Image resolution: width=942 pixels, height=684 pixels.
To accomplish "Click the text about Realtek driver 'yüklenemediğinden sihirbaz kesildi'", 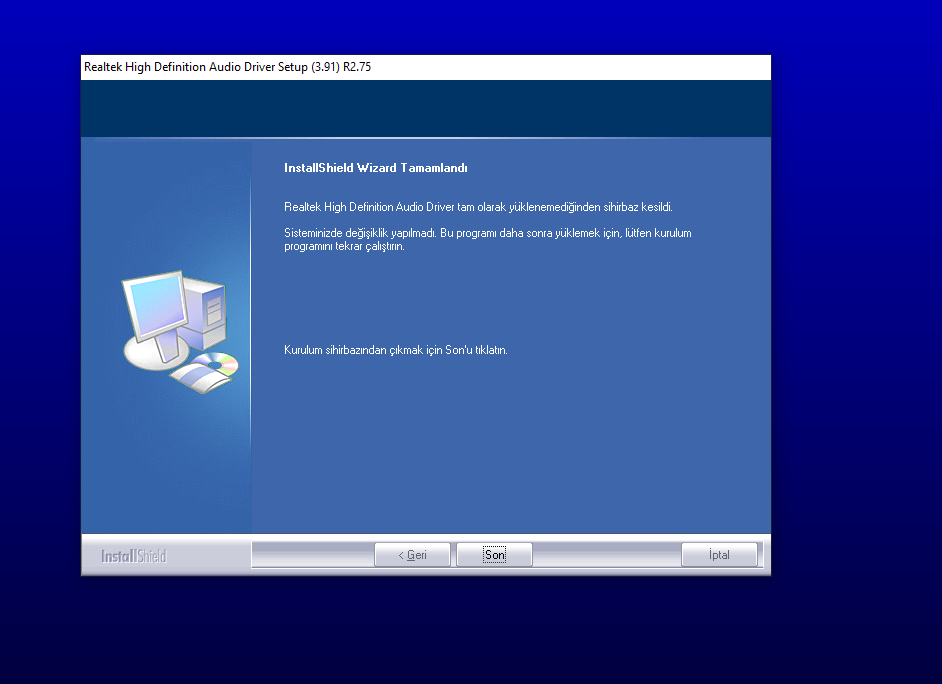I will [478, 207].
